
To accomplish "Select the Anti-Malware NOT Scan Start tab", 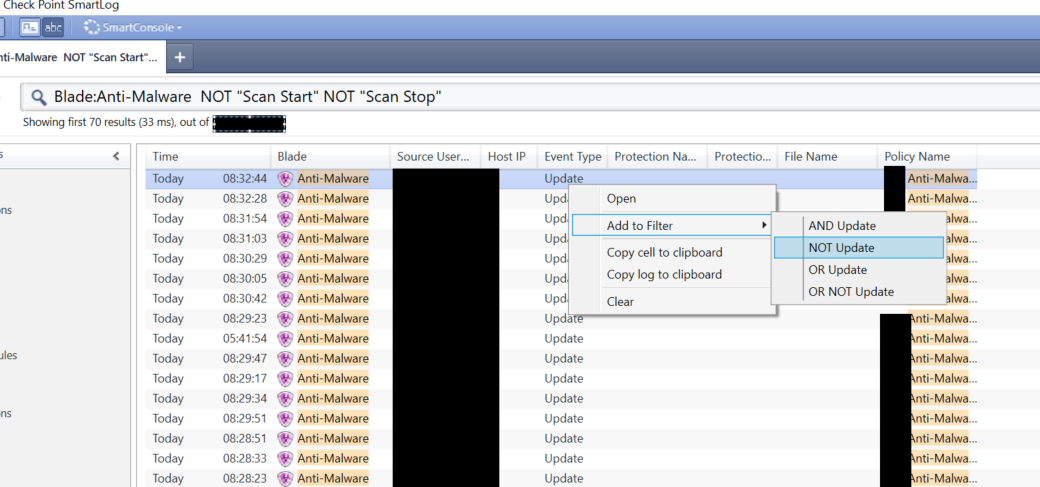I will 80,57.
